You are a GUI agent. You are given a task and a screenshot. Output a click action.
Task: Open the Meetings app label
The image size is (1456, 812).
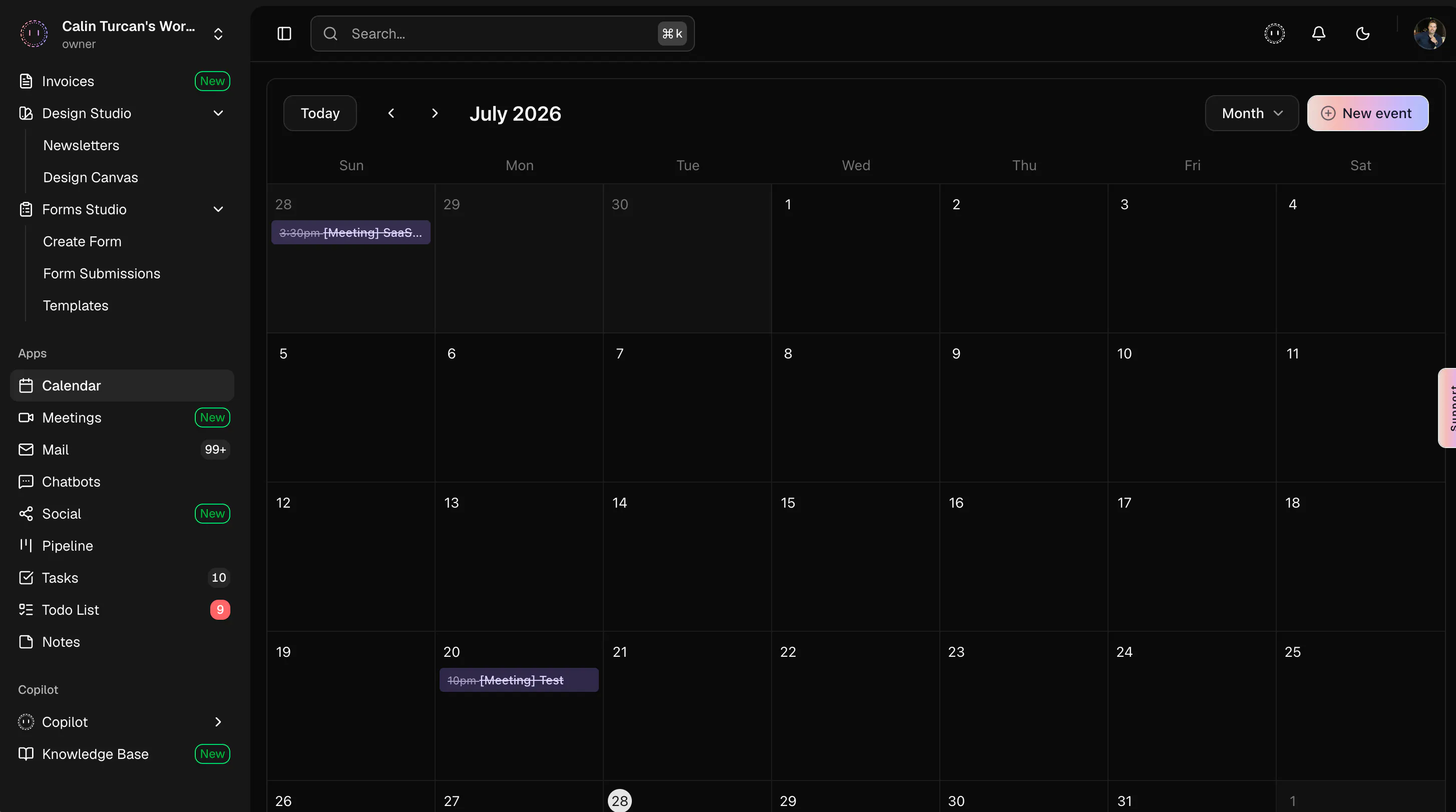click(x=72, y=418)
